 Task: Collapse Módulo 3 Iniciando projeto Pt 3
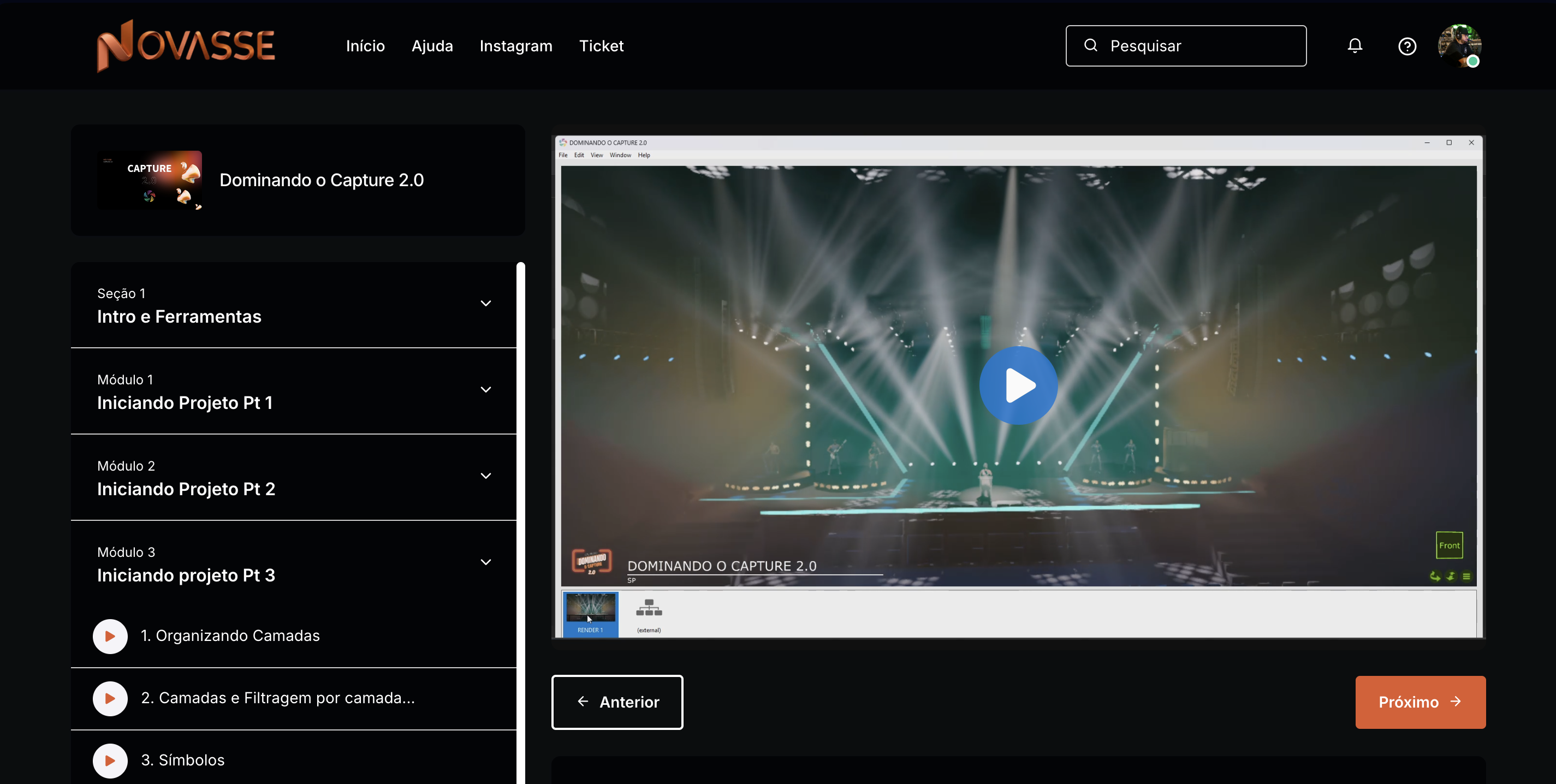(294, 563)
